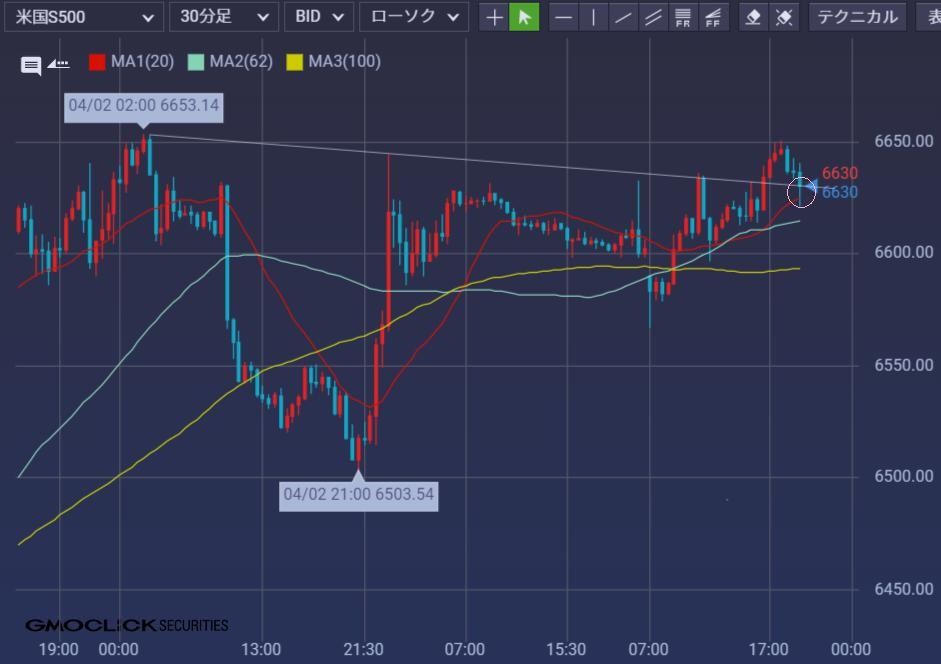Select the arrow pointer tool
Image resolution: width=941 pixels, height=664 pixels.
tap(524, 17)
